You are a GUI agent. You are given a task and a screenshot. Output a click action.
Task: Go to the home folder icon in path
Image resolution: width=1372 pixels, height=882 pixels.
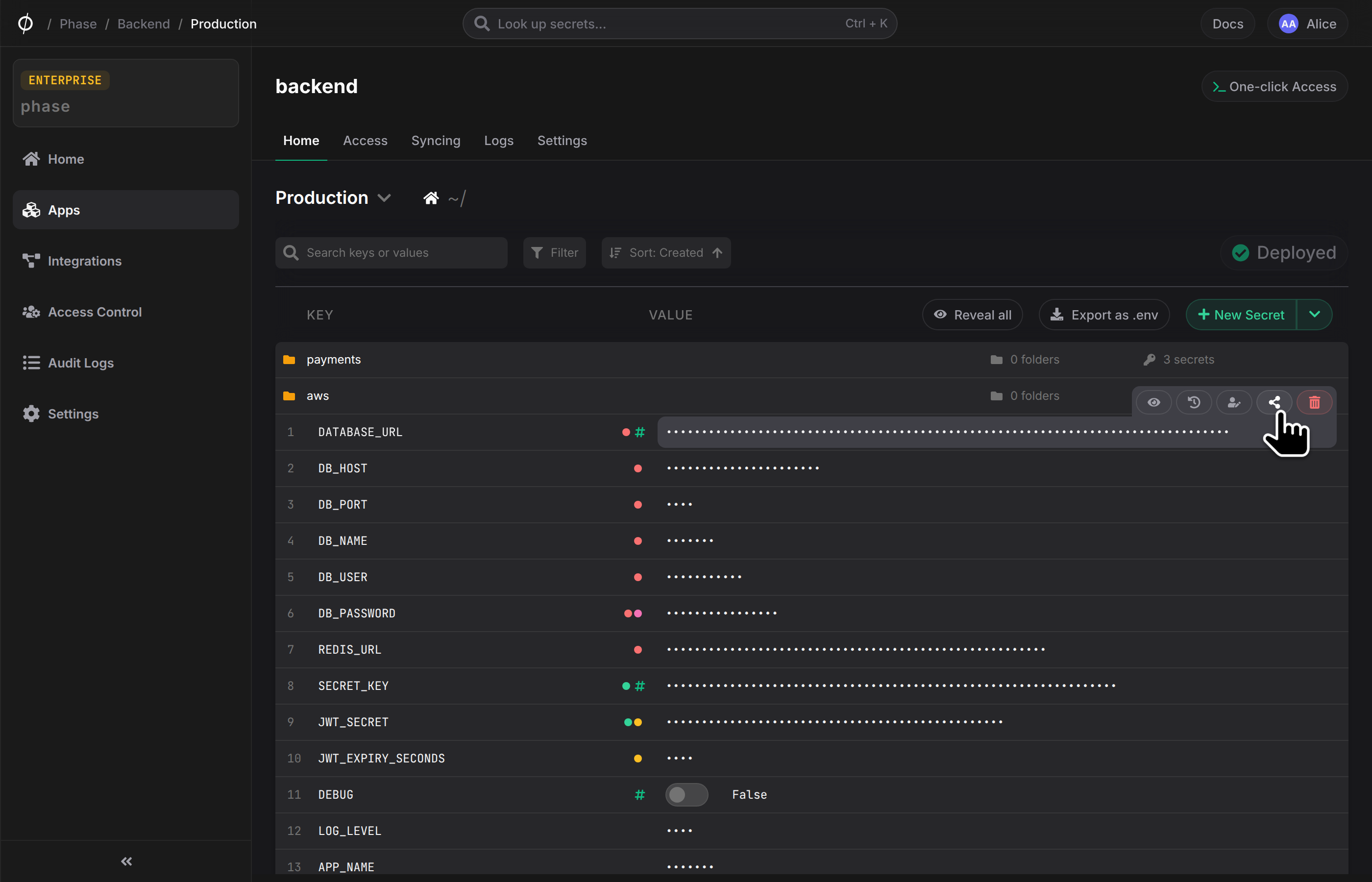pyautogui.click(x=431, y=198)
